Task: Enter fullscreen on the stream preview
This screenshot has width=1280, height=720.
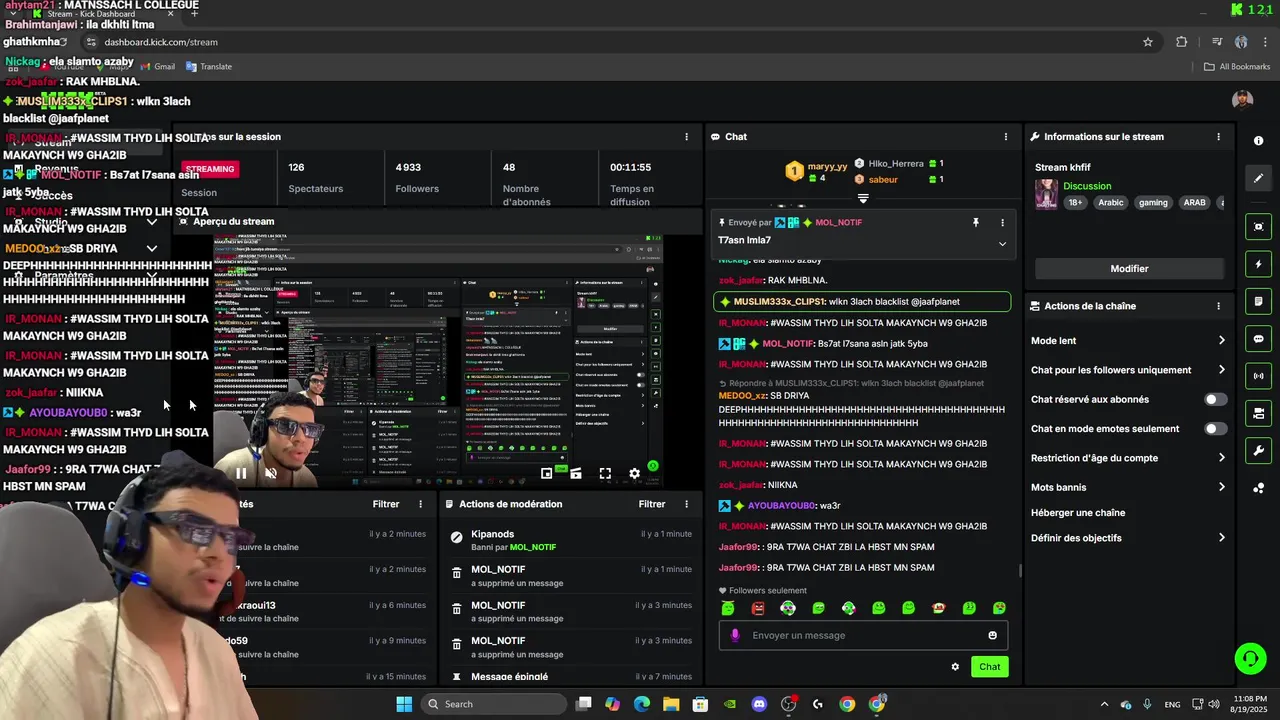Action: [605, 474]
